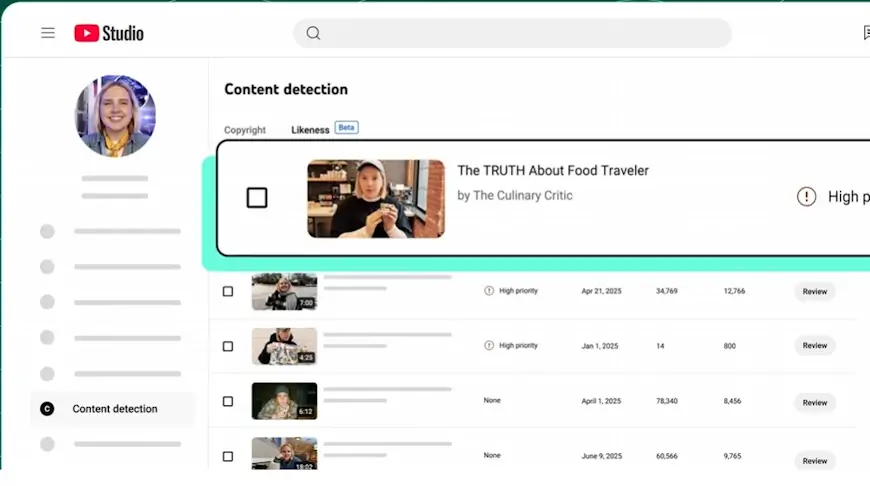Open The TRUTH About Food Traveler title
This screenshot has height=486, width=870.
(x=553, y=171)
